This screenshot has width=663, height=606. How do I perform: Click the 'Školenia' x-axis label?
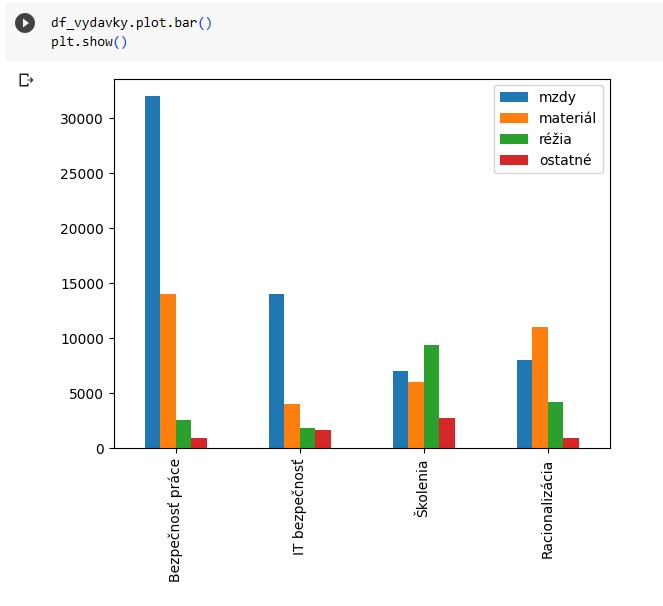pos(421,490)
